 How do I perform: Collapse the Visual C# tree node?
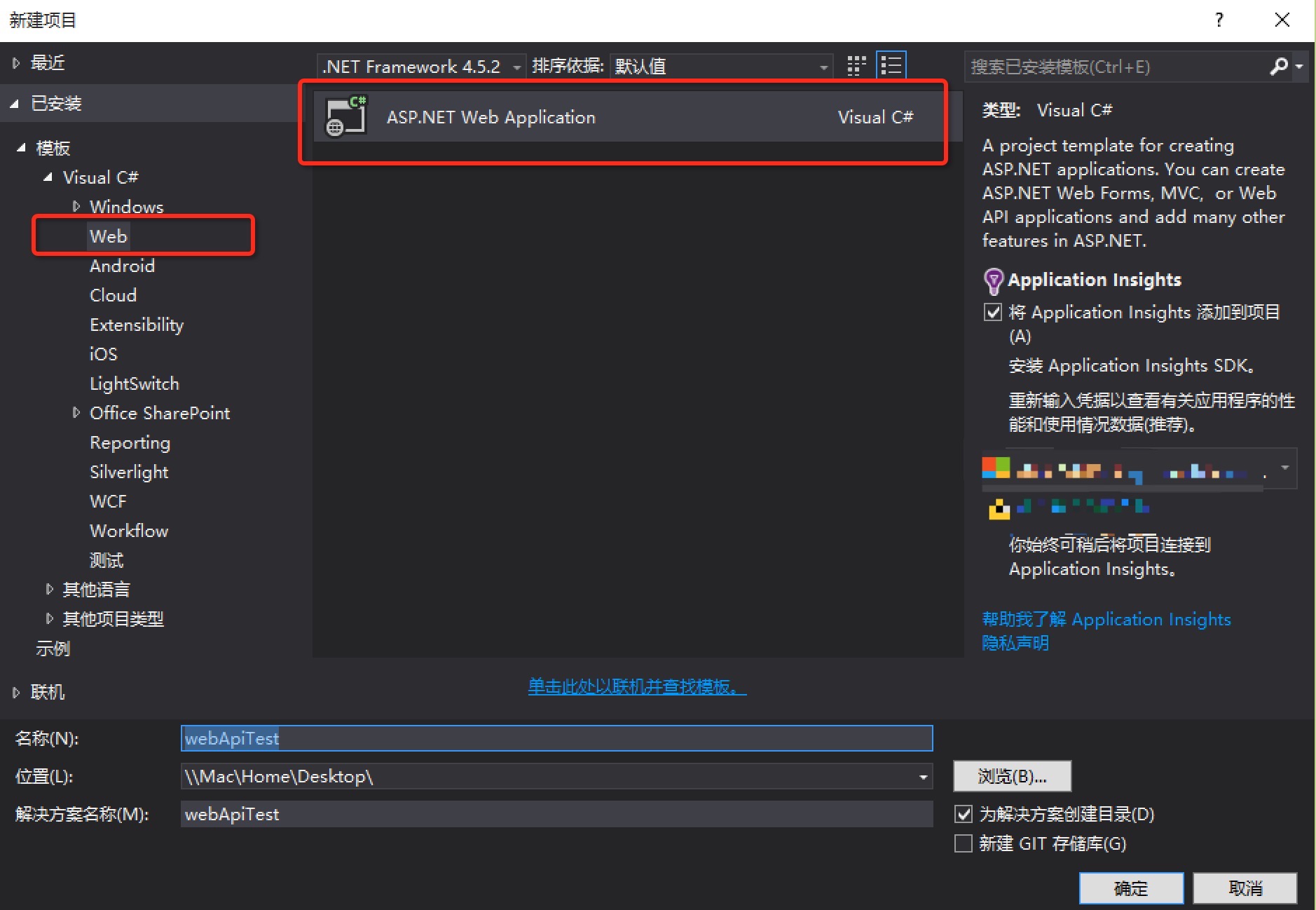click(x=48, y=177)
